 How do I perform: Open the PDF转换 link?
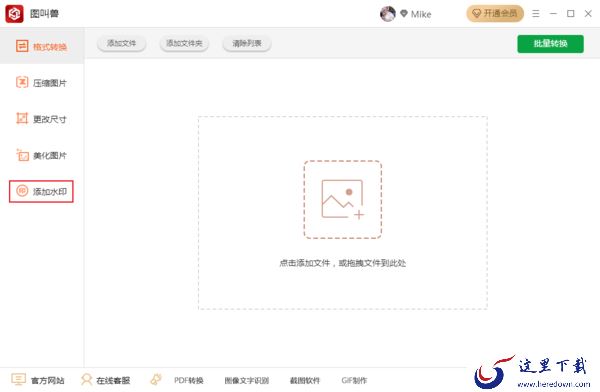click(x=188, y=380)
